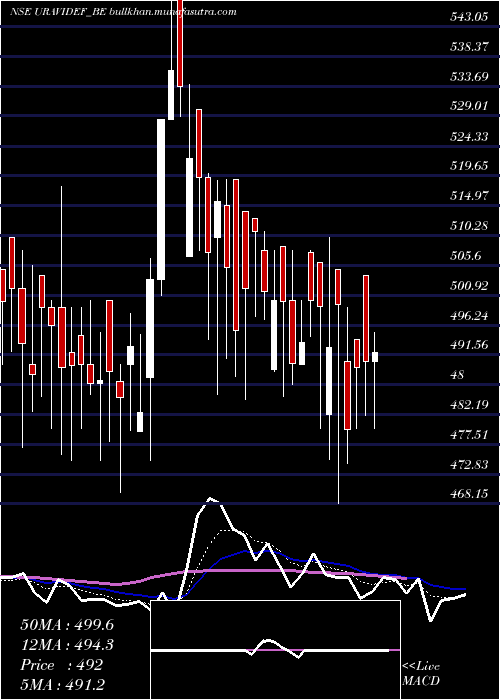The width and height of the screenshot is (500, 700).
Task: Click the 50MA : 499.6 readout
Action: [67, 625]
